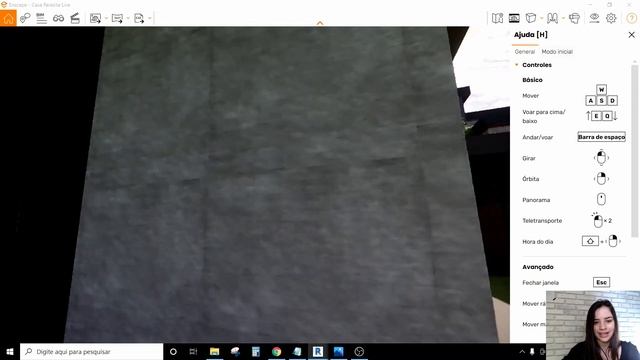
Task: Click the taskbar search field
Action: point(91,351)
